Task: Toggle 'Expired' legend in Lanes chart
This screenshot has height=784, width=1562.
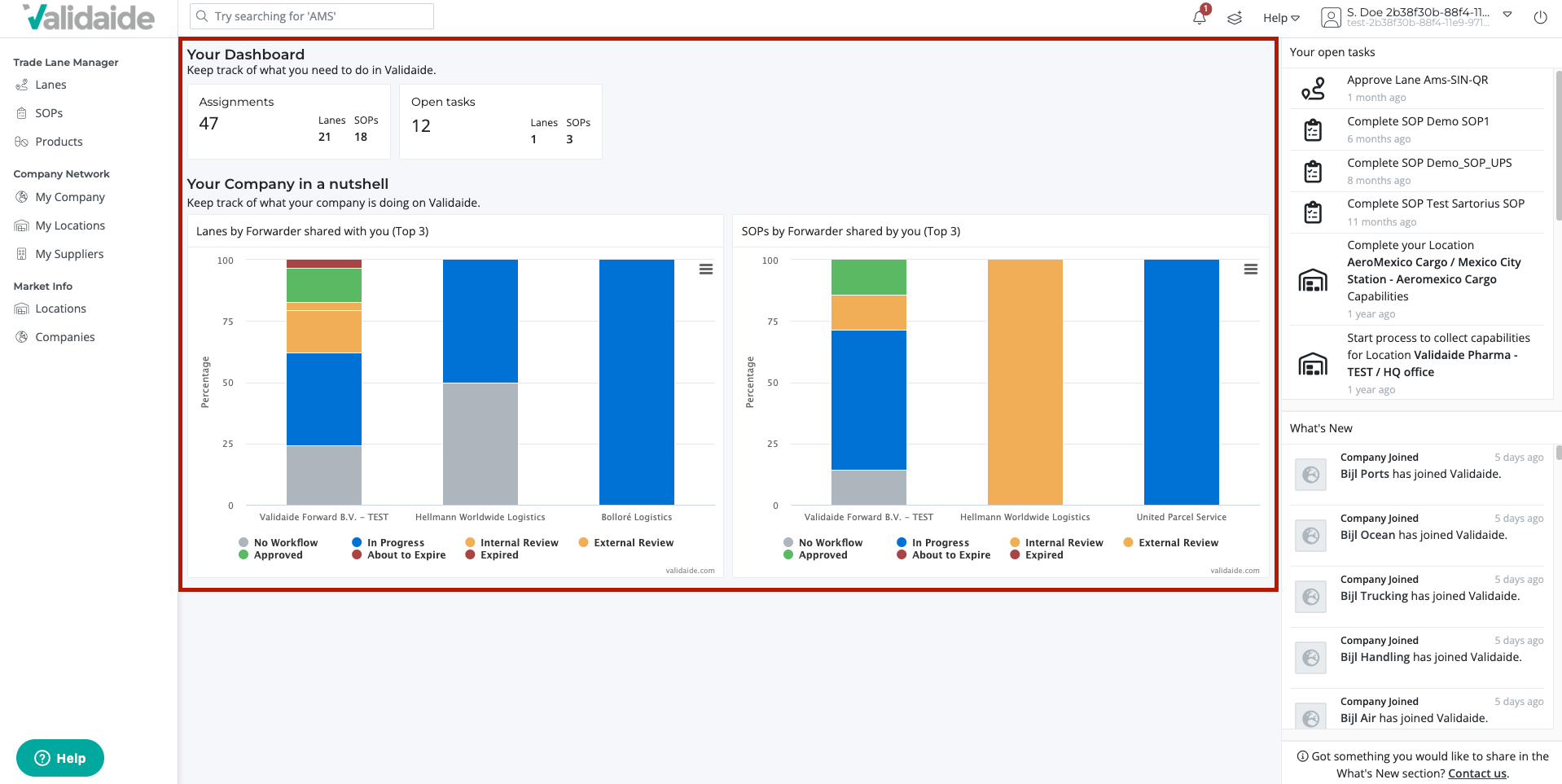Action: [x=492, y=555]
